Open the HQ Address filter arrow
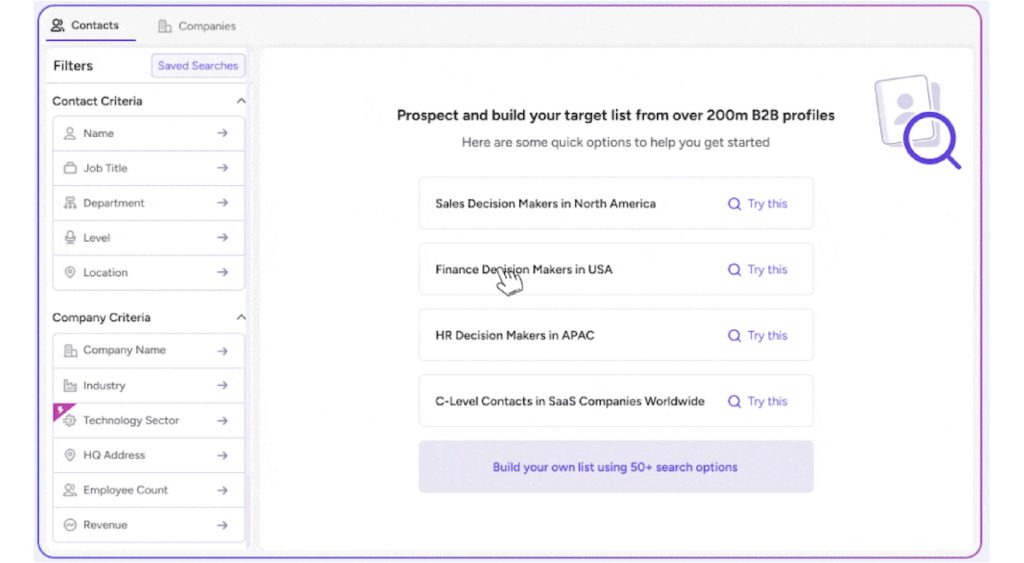Viewport: 1024px width, 563px height. pyautogui.click(x=223, y=455)
